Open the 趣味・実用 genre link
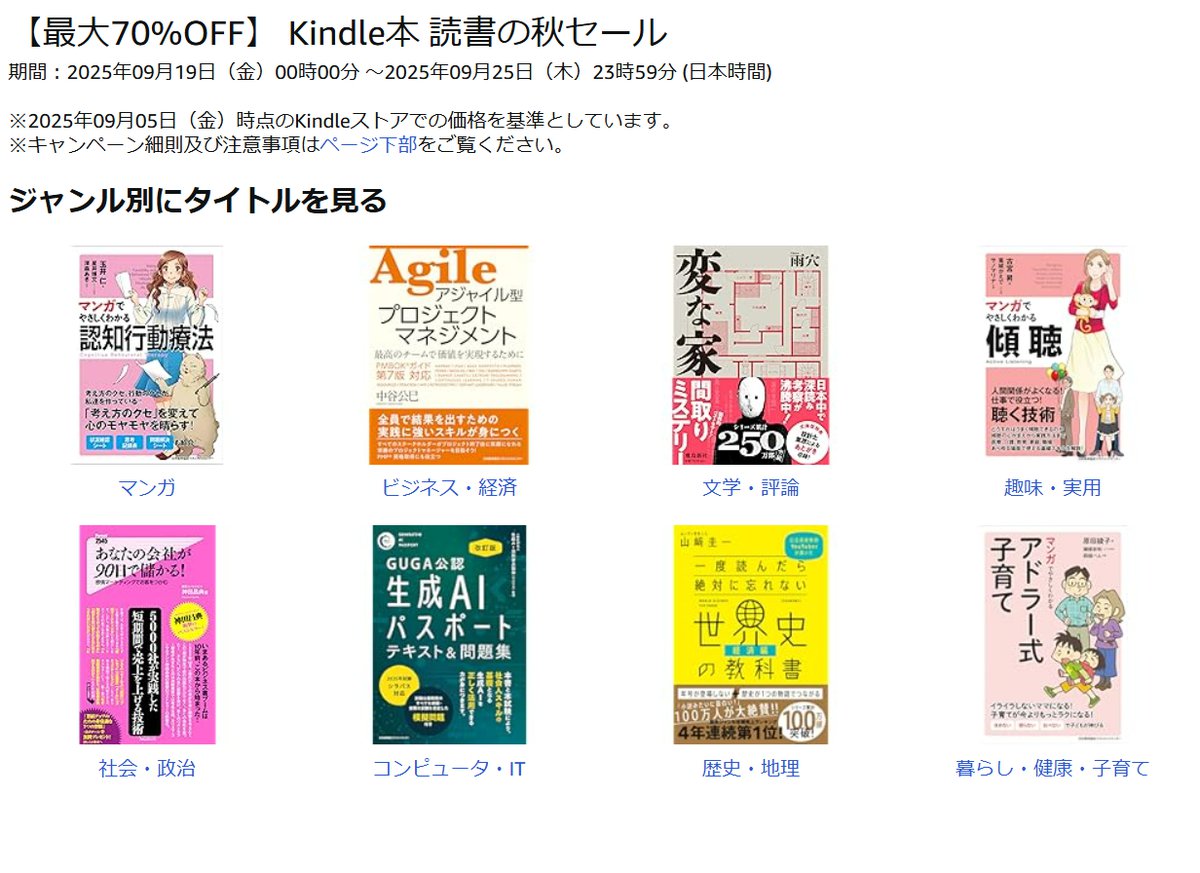The width and height of the screenshot is (1200, 873). coord(1053,488)
